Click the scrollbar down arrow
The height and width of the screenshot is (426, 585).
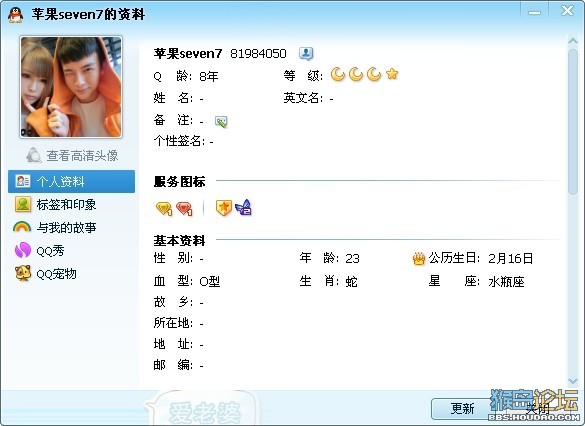click(x=573, y=381)
